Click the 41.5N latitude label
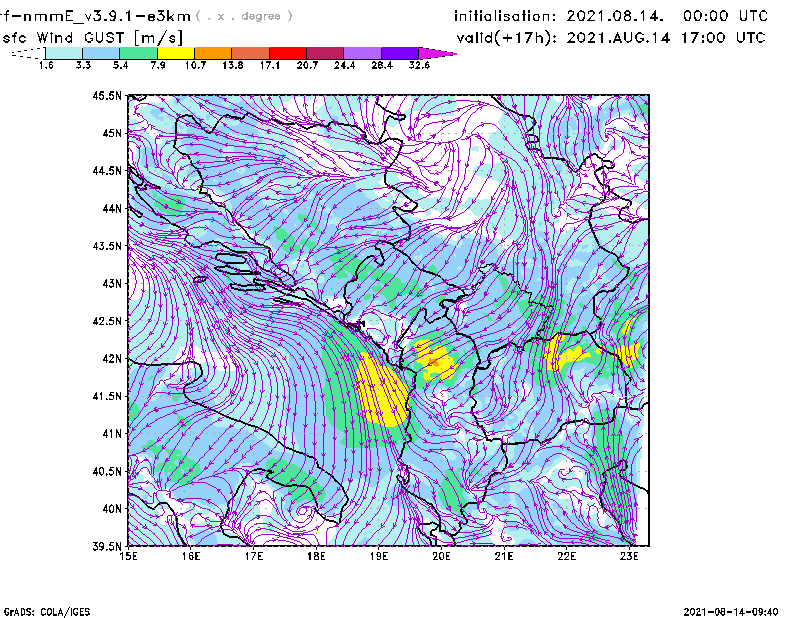800x618 pixels. (107, 396)
